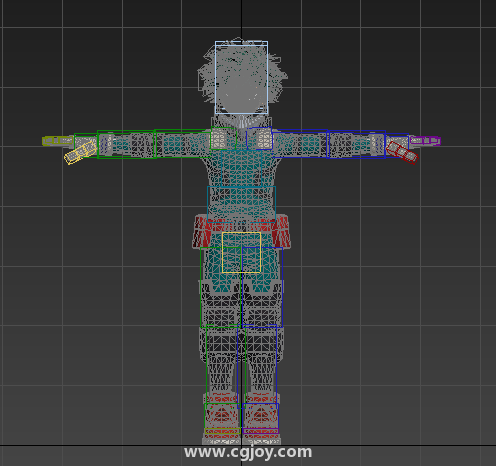Click the olive finger bone on the green arm
This screenshot has width=496, height=466.
58,141
